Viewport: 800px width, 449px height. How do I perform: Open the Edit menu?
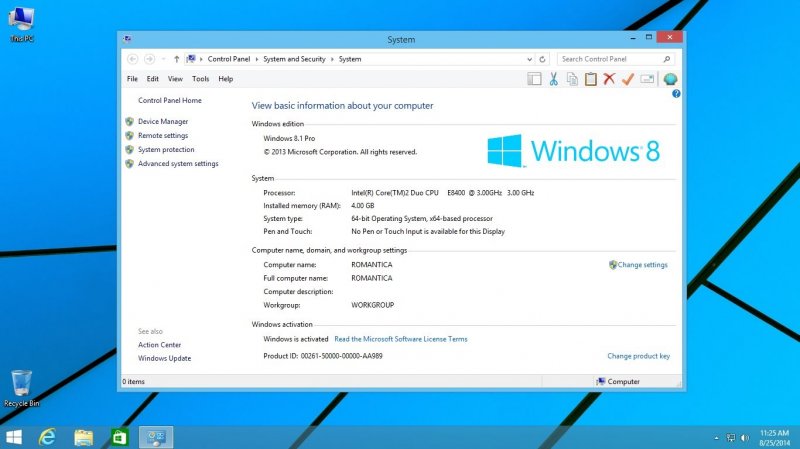[x=153, y=79]
